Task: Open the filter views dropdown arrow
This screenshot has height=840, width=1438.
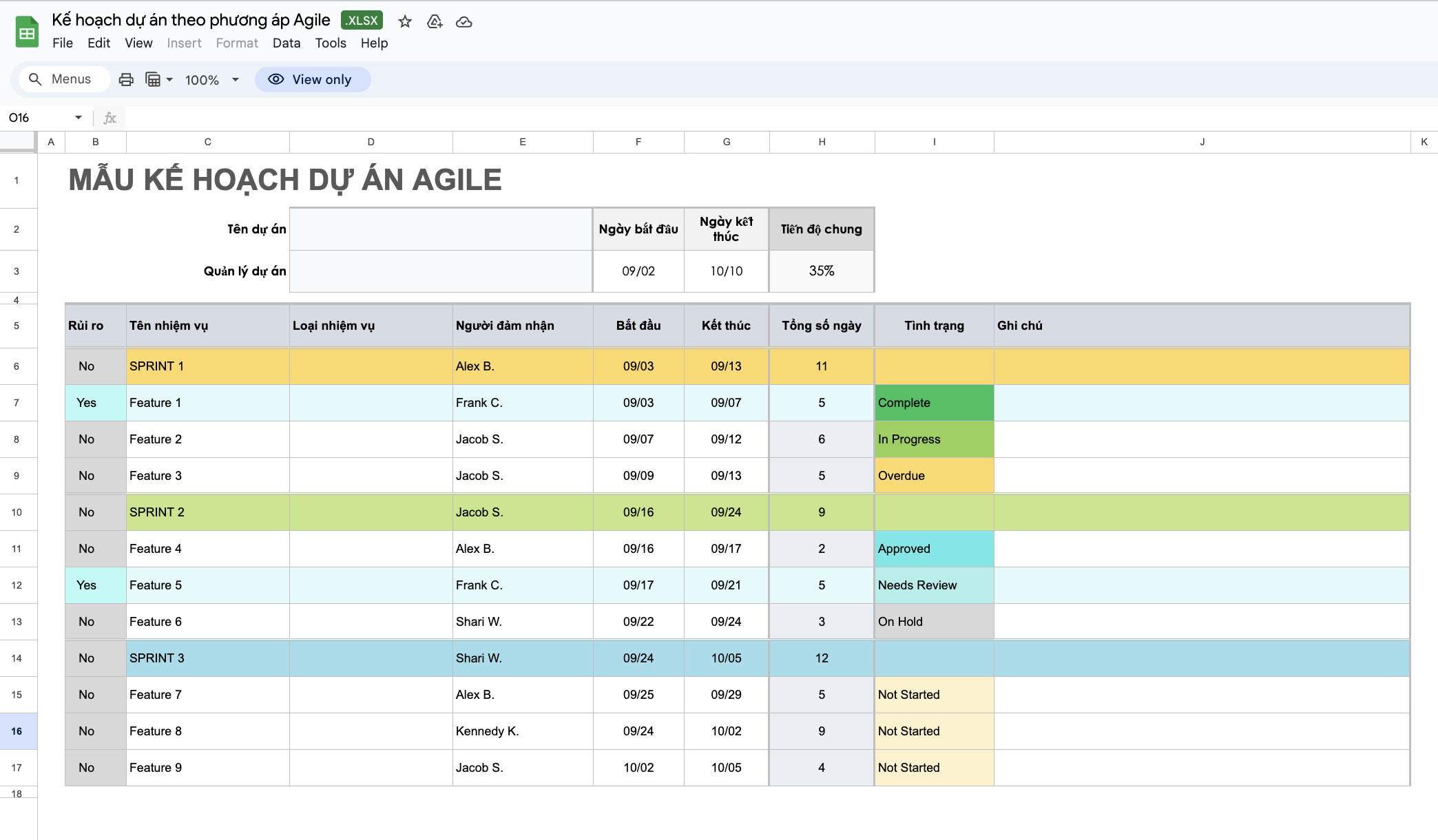Action: coord(169,80)
